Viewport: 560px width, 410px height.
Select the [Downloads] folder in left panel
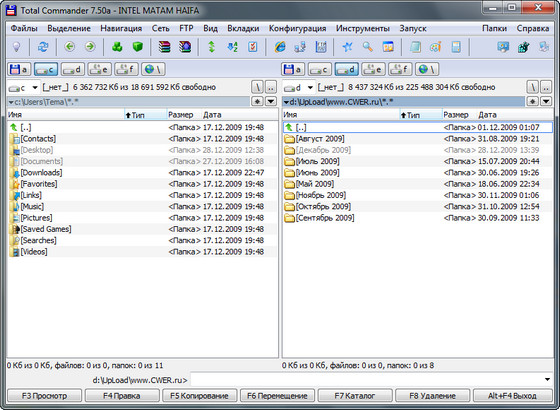pyautogui.click(x=41, y=172)
